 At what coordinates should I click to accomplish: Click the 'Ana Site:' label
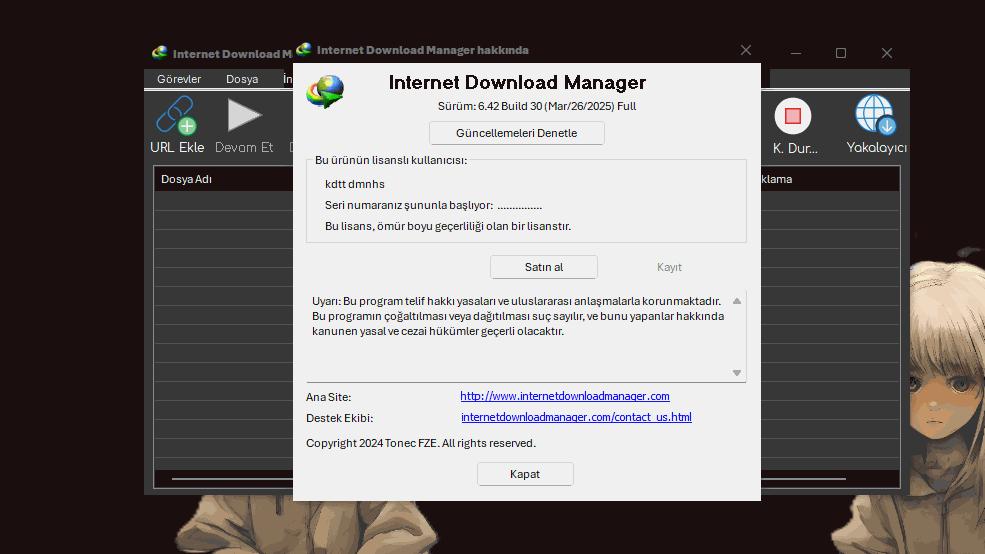[329, 397]
